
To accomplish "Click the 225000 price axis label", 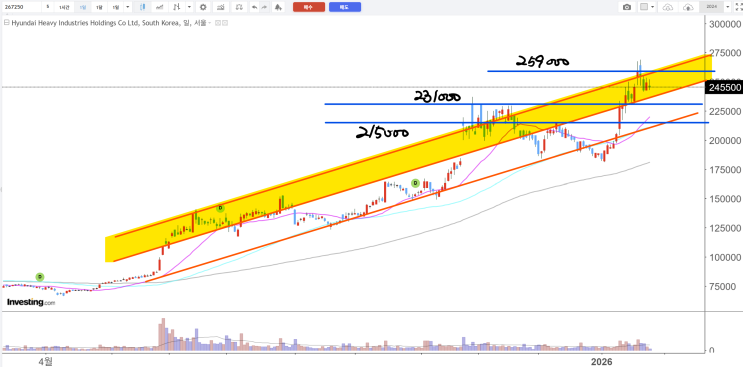I will tap(725, 111).
